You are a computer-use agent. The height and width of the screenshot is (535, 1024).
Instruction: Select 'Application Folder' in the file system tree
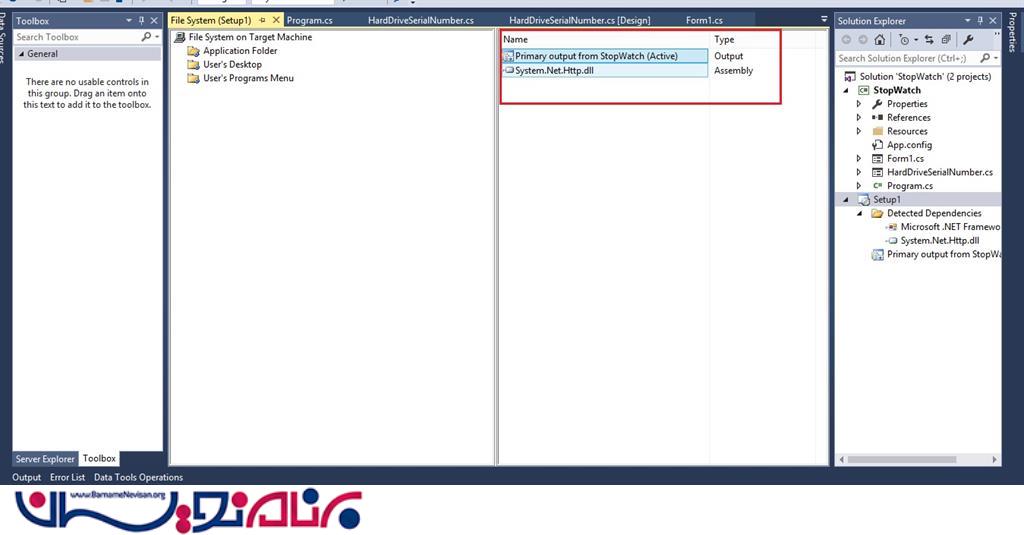click(x=240, y=51)
